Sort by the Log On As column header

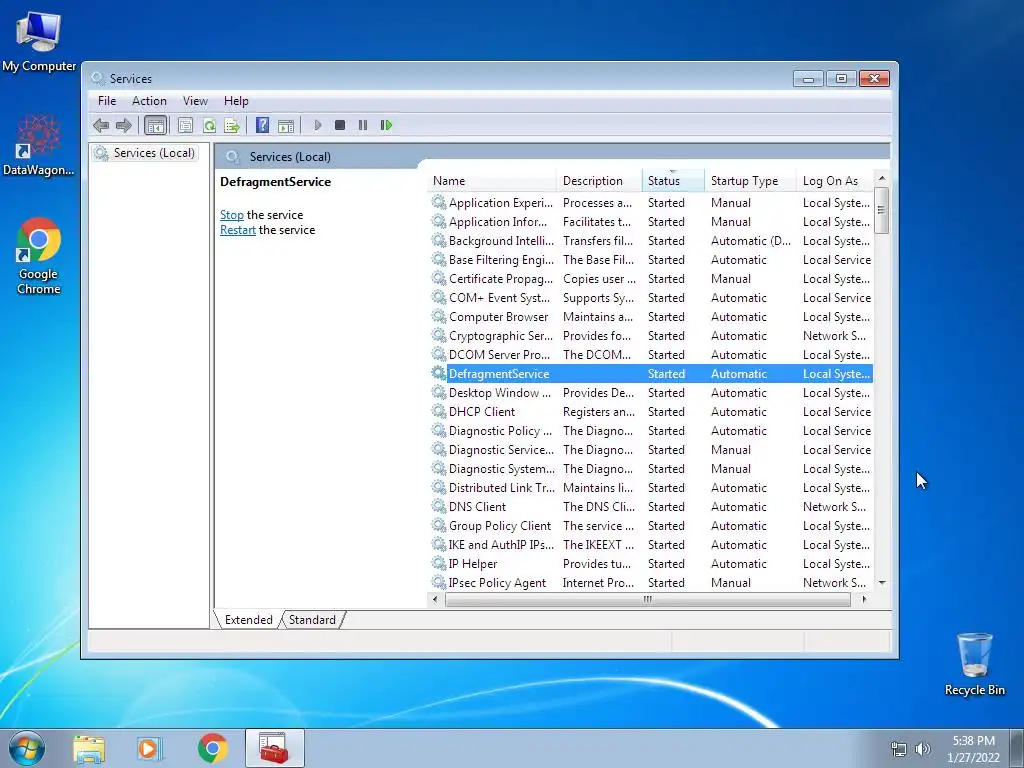(x=835, y=181)
